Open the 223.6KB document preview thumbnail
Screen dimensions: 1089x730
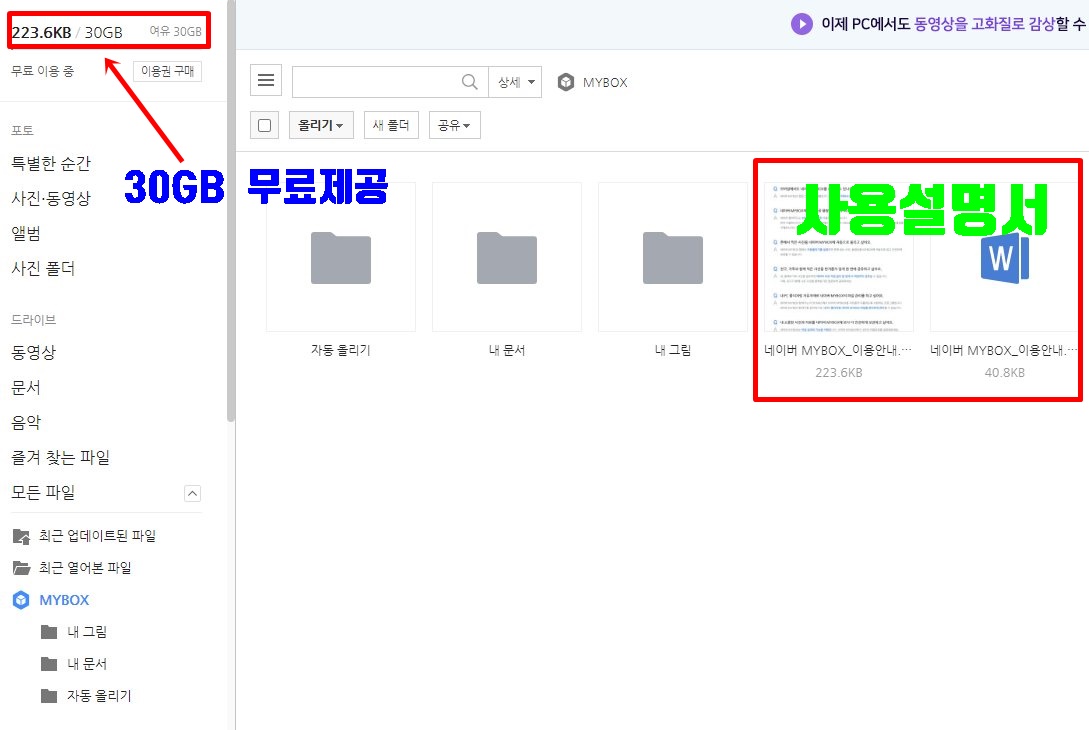pos(838,258)
